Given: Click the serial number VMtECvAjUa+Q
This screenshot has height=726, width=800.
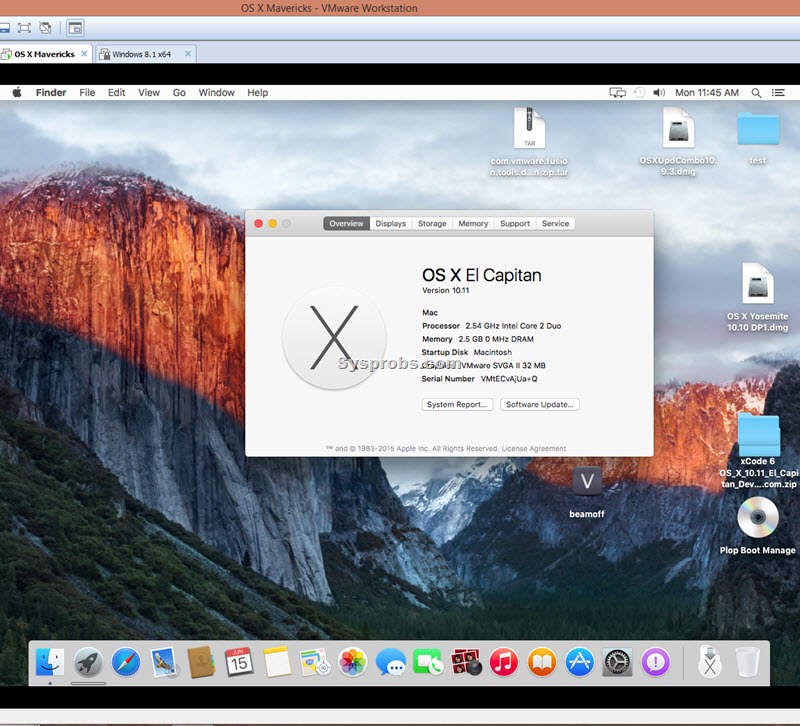Looking at the screenshot, I should pos(509,379).
